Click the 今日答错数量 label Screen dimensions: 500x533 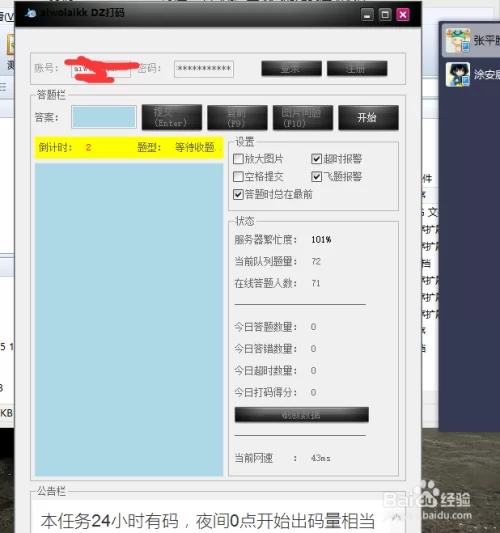[x=265, y=349]
